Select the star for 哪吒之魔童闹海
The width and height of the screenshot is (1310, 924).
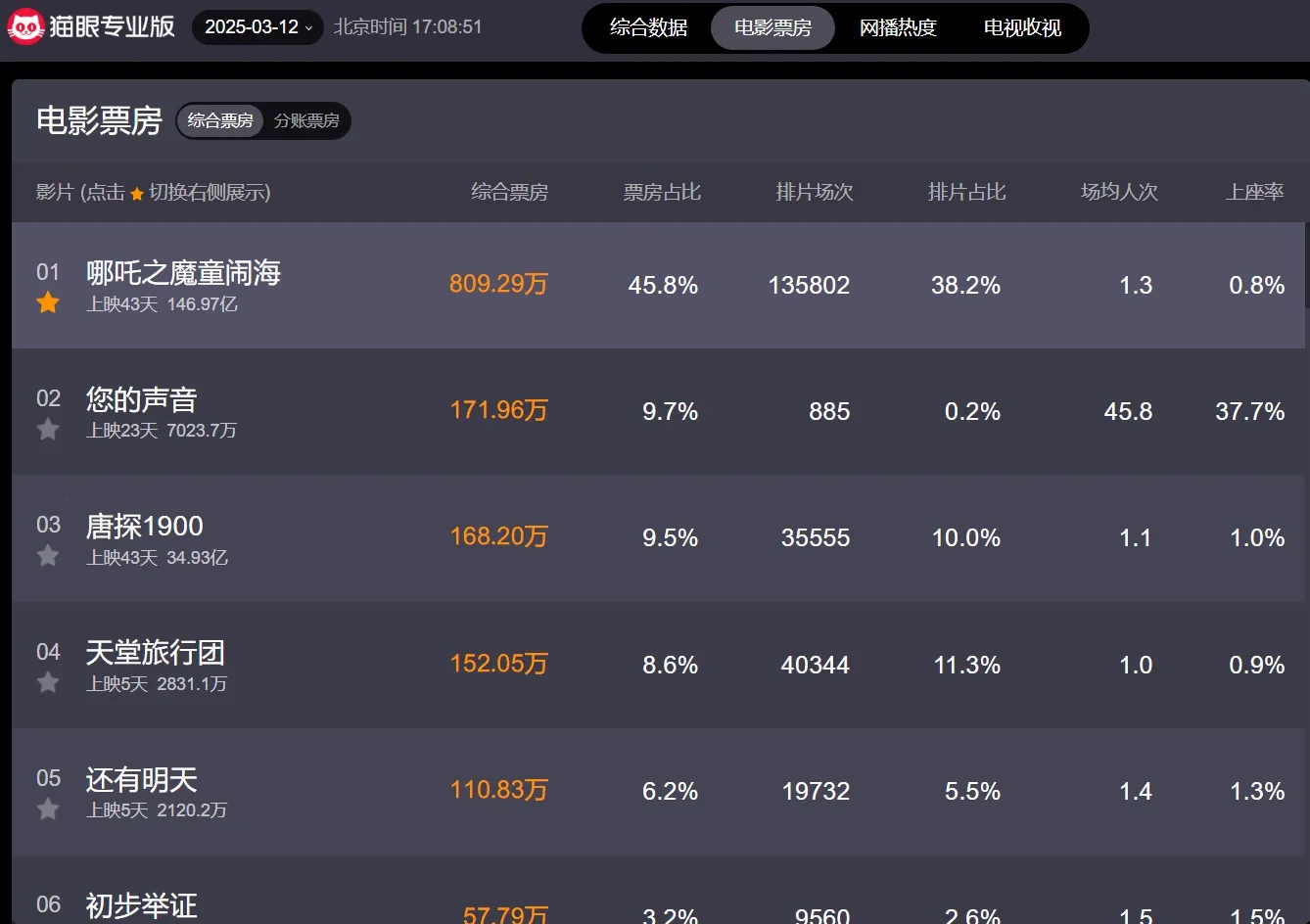(48, 303)
